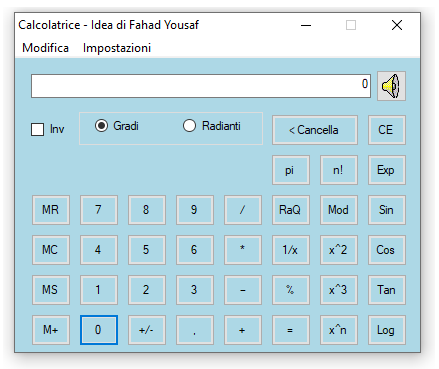The width and height of the screenshot is (439, 369).
Task: Calculate sine with the Sin button
Action: point(387,210)
